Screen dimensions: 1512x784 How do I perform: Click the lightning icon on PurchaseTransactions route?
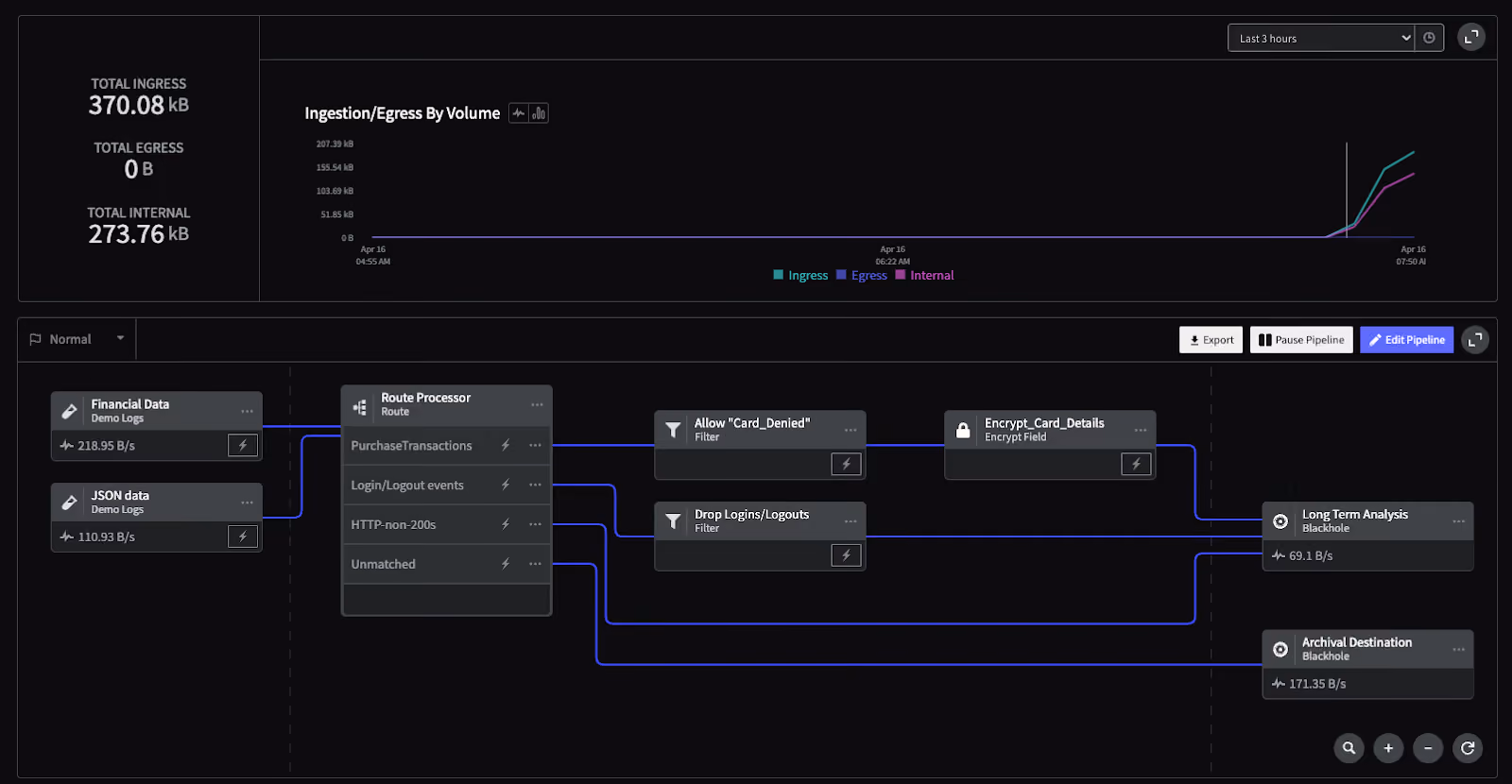506,445
